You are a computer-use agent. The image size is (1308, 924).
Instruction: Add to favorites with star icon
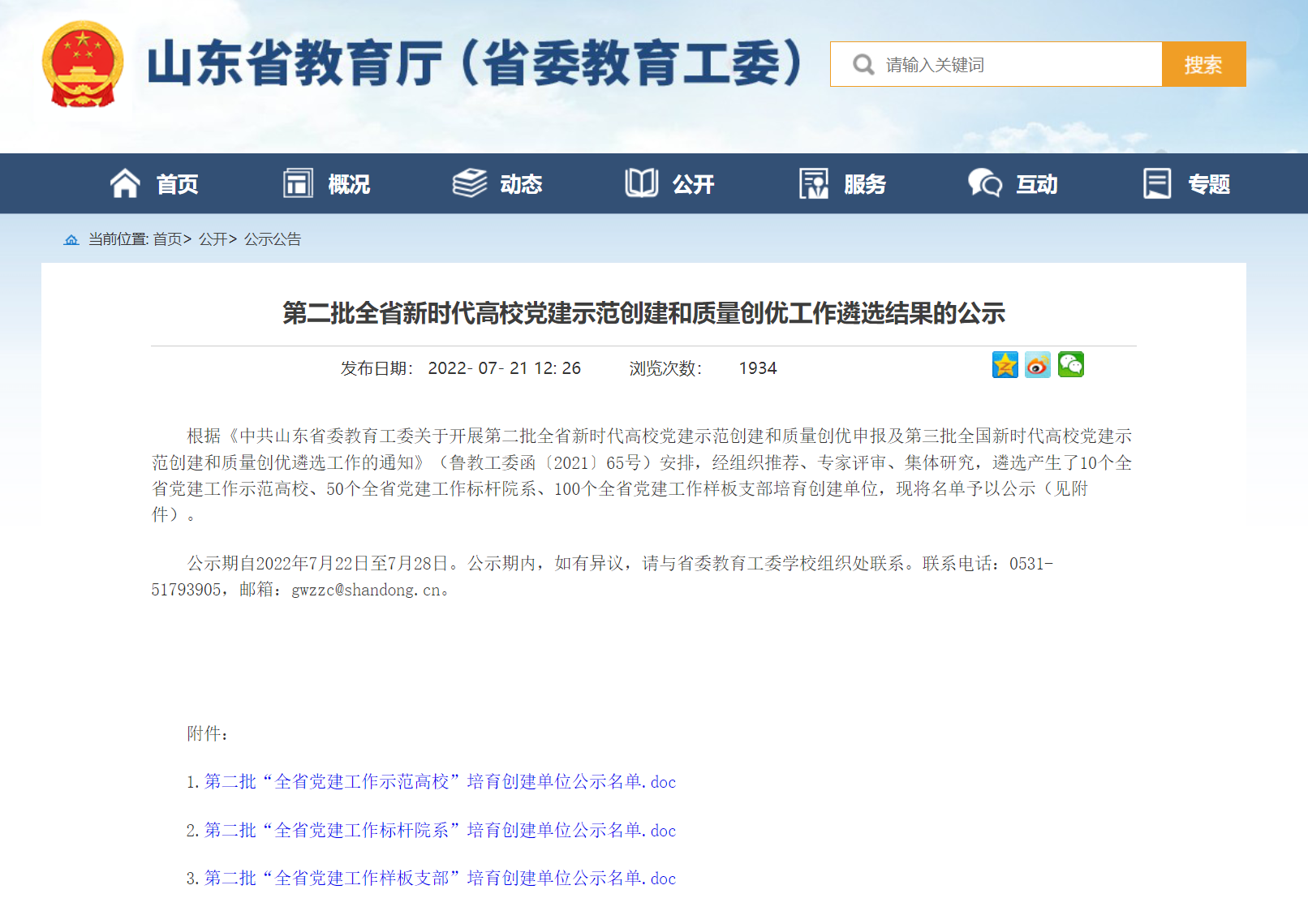1005,366
